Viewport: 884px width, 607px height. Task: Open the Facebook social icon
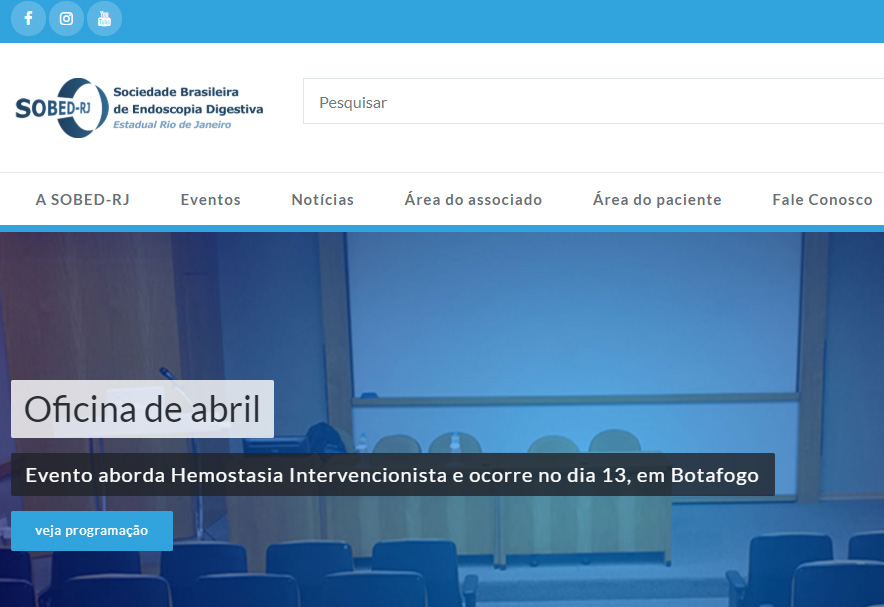click(28, 19)
